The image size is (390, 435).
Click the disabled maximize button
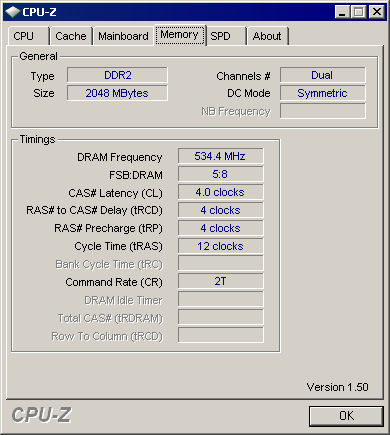(359, 12)
